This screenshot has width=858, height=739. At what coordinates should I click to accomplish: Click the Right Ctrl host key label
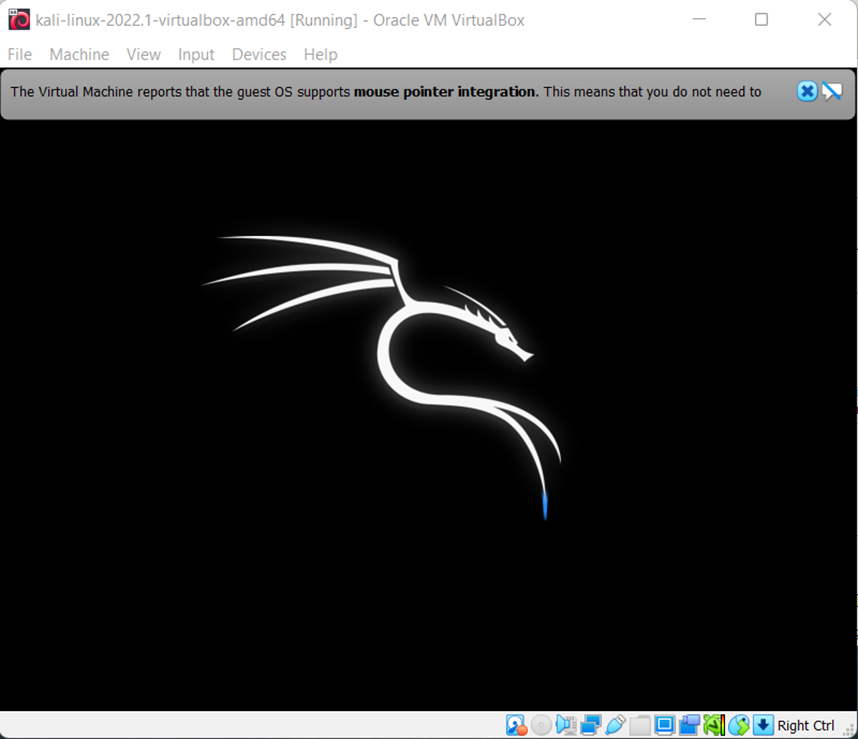pyautogui.click(x=805, y=725)
